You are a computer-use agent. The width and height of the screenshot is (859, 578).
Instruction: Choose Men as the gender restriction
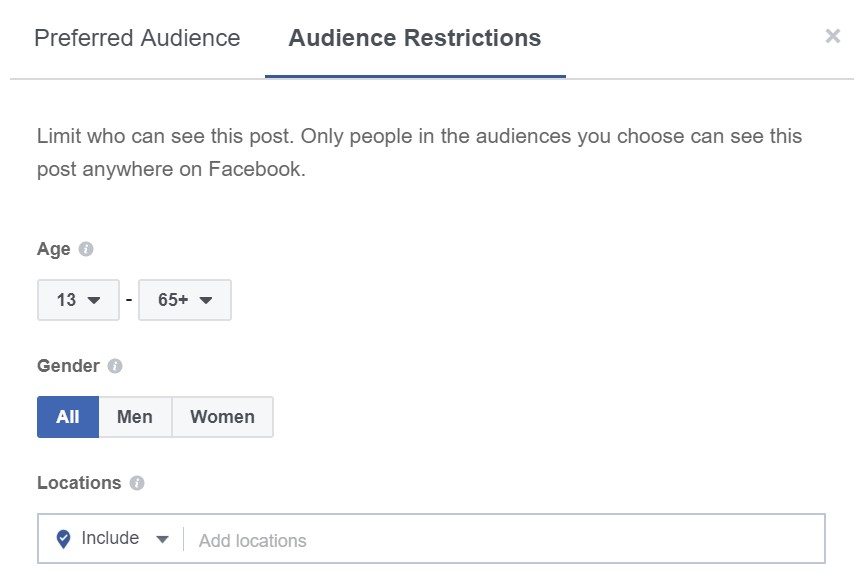tap(135, 417)
